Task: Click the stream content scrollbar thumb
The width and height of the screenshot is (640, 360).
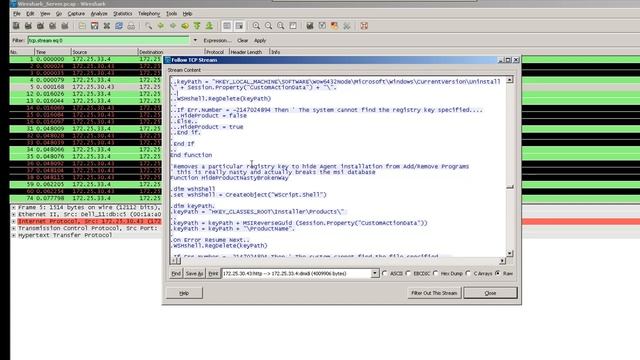Action: click(x=510, y=187)
